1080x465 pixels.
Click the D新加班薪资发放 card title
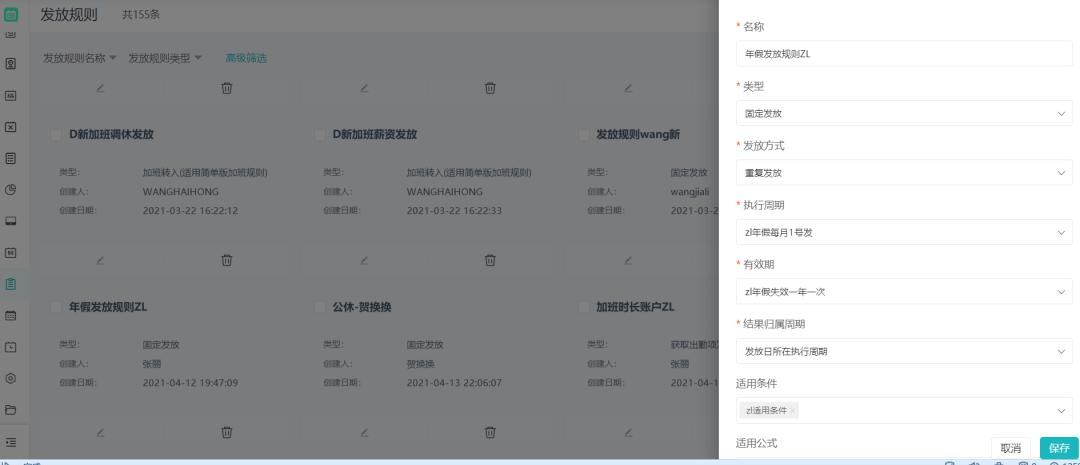(x=375, y=135)
